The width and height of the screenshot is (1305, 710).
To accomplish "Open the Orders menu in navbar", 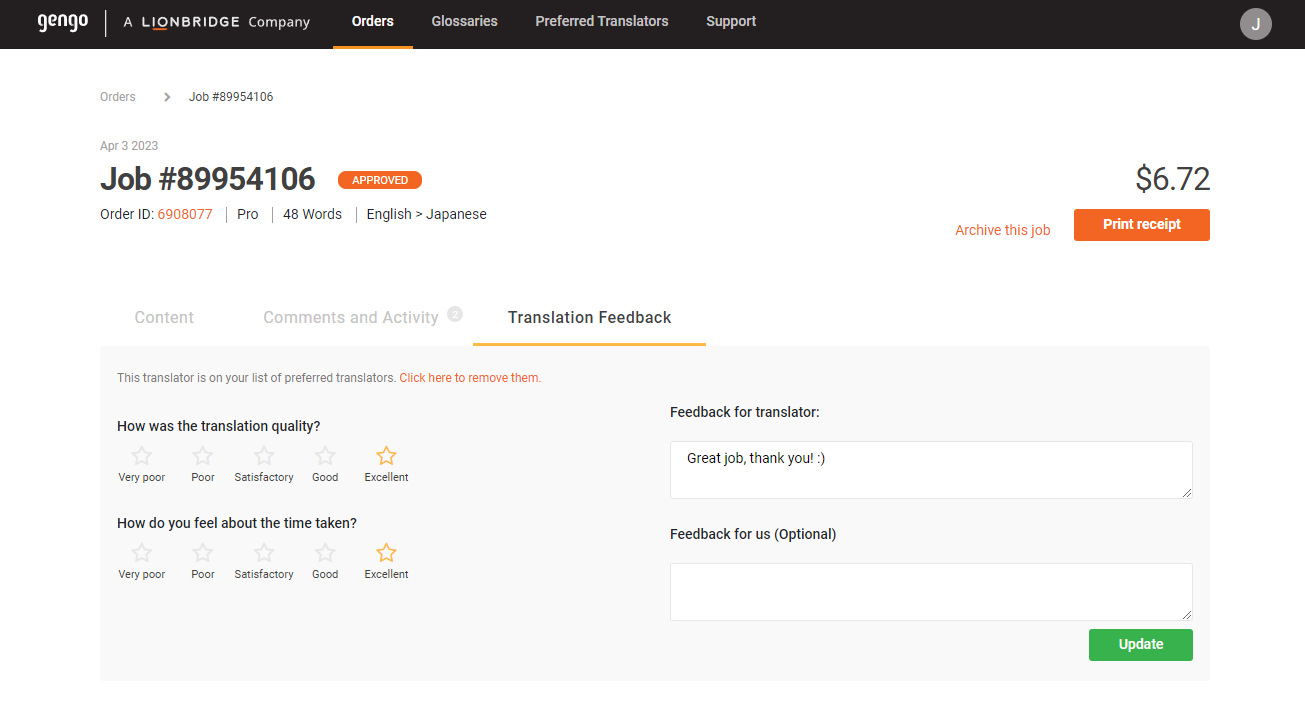I will coord(373,21).
